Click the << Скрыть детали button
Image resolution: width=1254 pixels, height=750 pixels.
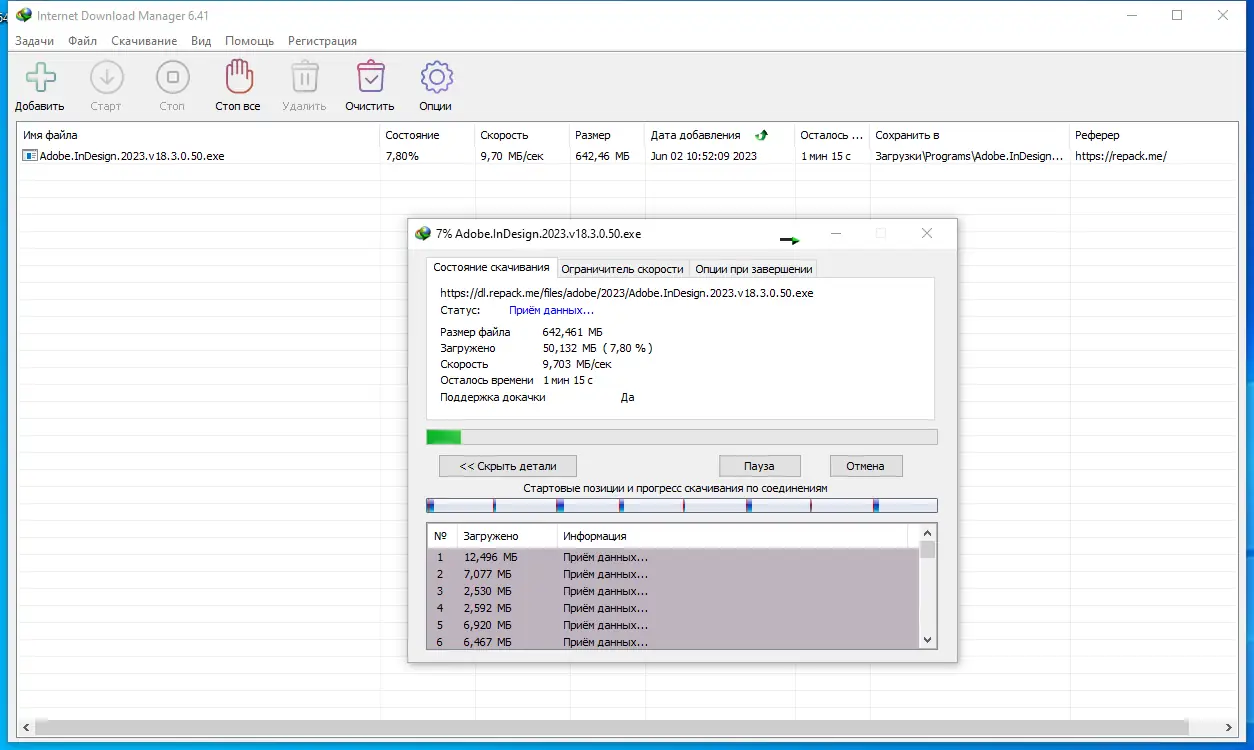(x=508, y=466)
